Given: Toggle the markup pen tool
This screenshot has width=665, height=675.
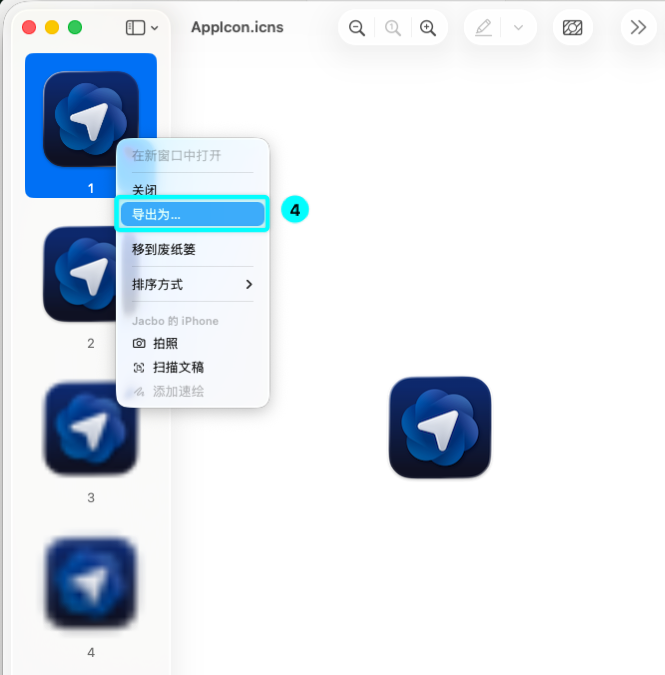Looking at the screenshot, I should point(483,28).
